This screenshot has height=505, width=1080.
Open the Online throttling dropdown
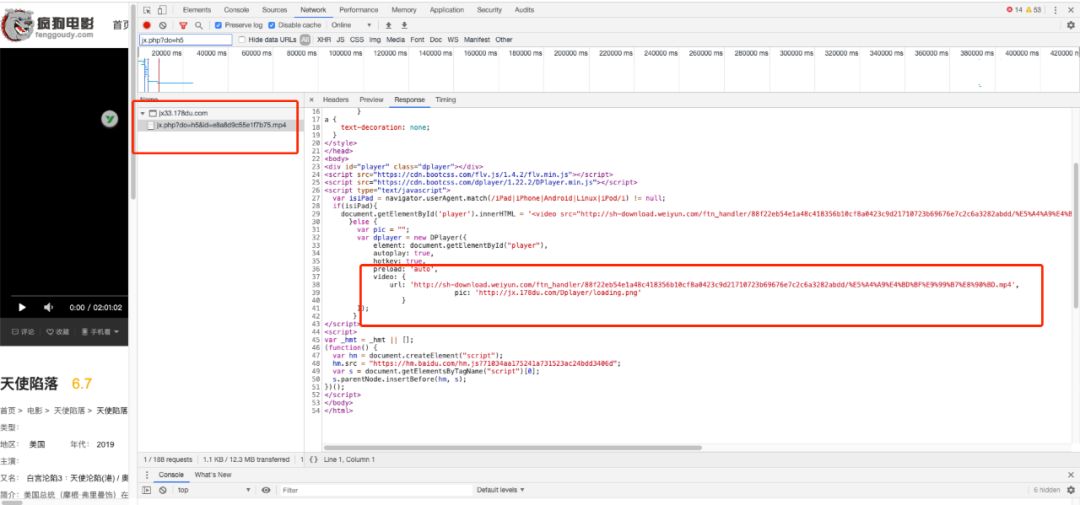click(x=347, y=25)
